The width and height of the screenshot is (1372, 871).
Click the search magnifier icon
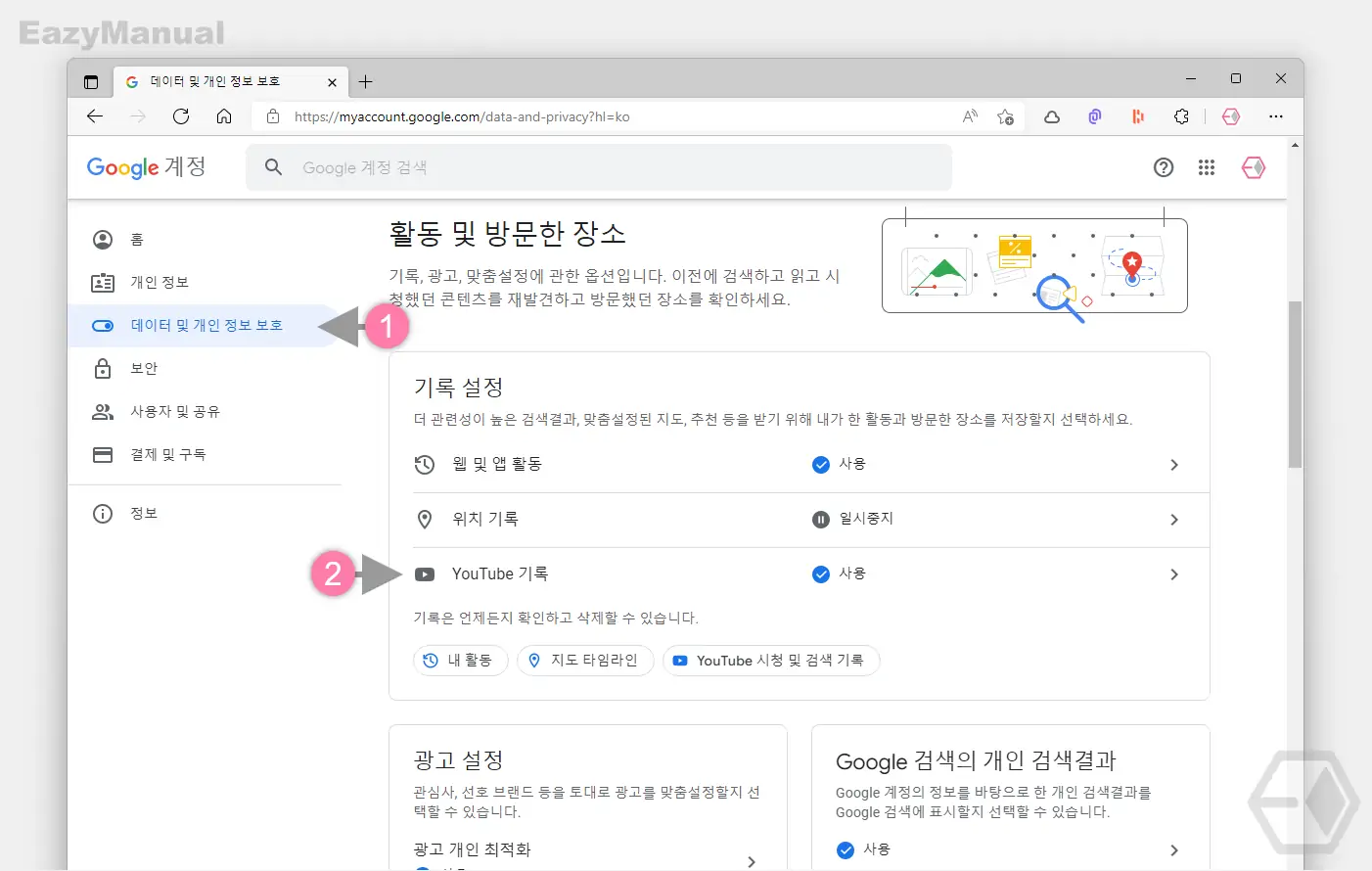(x=274, y=167)
